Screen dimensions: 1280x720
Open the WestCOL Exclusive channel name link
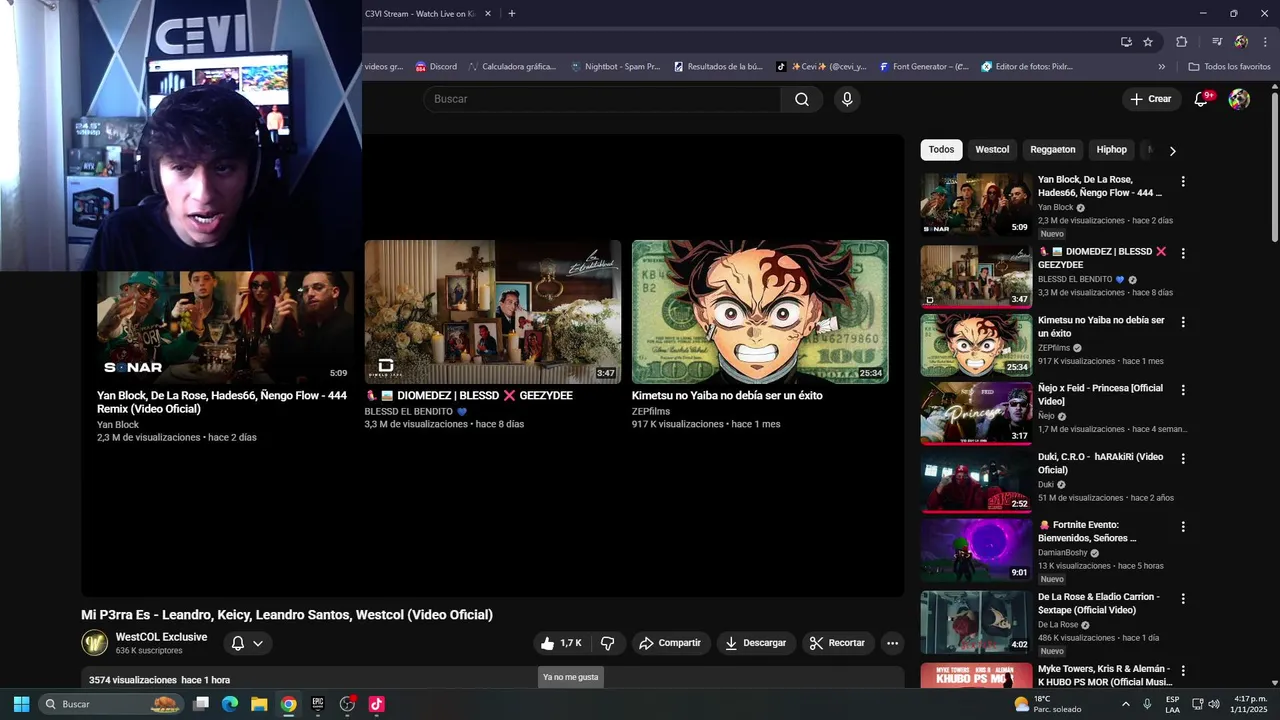tap(161, 637)
